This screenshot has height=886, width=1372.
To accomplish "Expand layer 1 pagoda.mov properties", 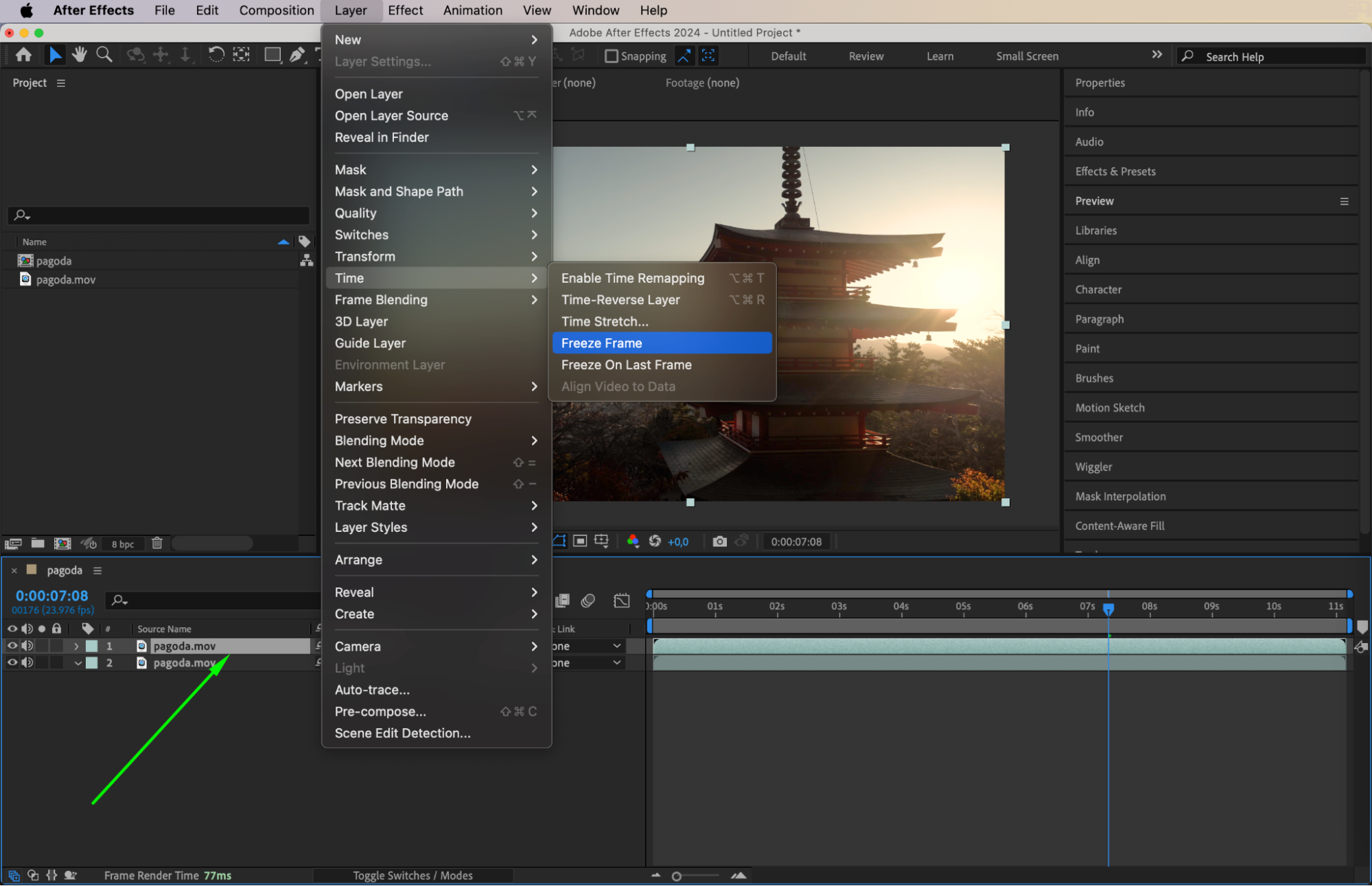I will click(77, 646).
